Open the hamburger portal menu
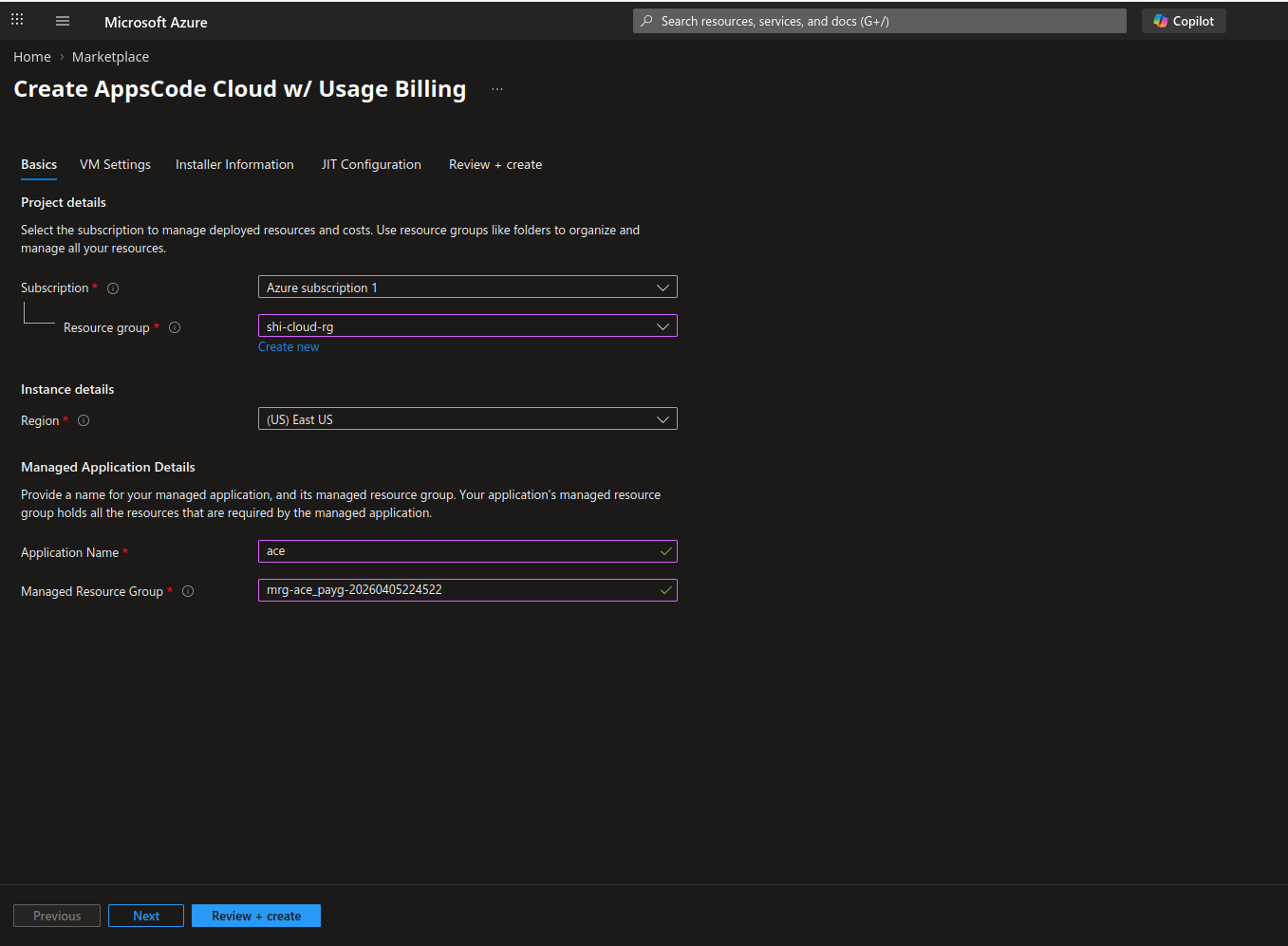1288x946 pixels. pyautogui.click(x=63, y=21)
